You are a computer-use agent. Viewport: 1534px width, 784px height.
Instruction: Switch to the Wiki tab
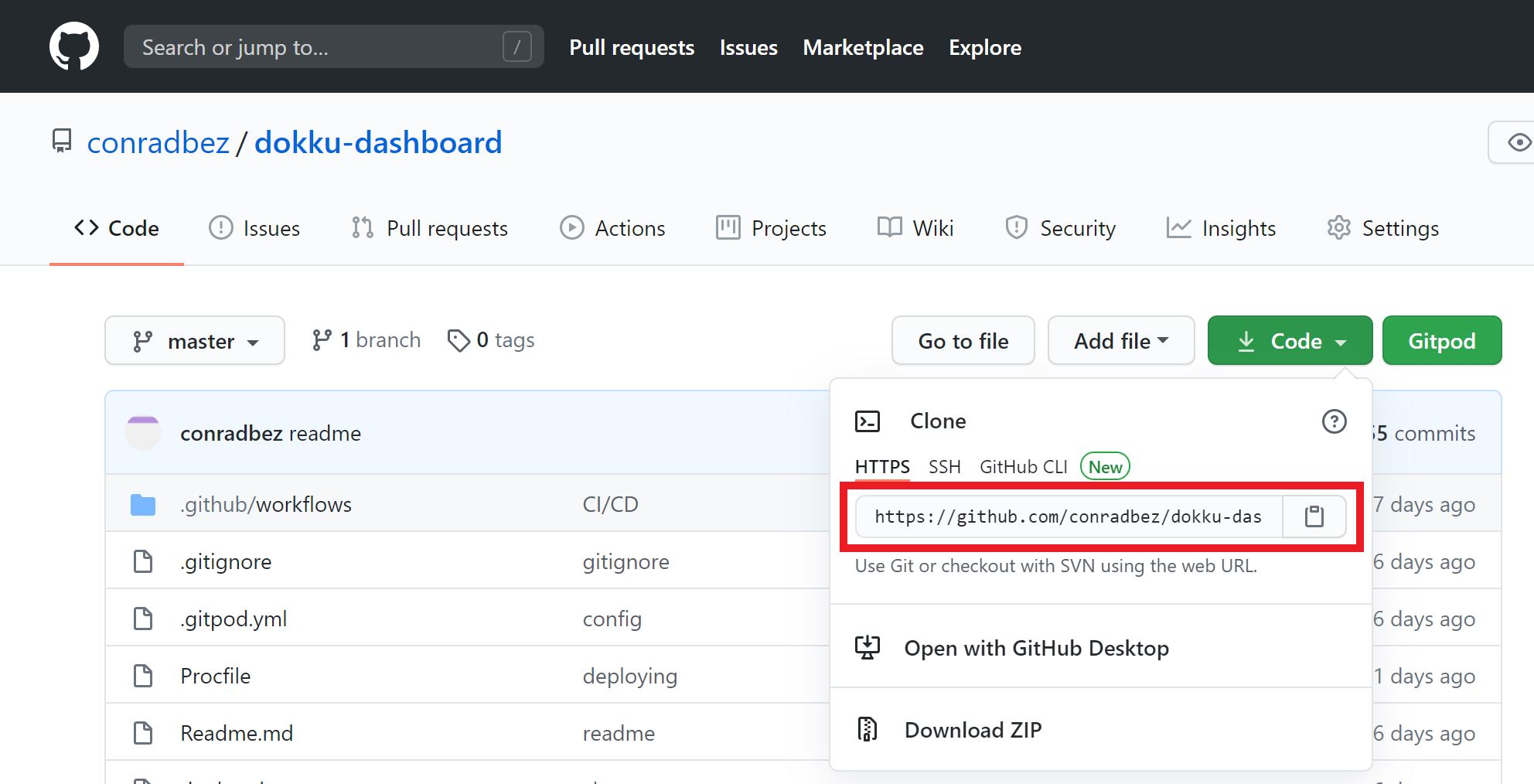[x=915, y=228]
